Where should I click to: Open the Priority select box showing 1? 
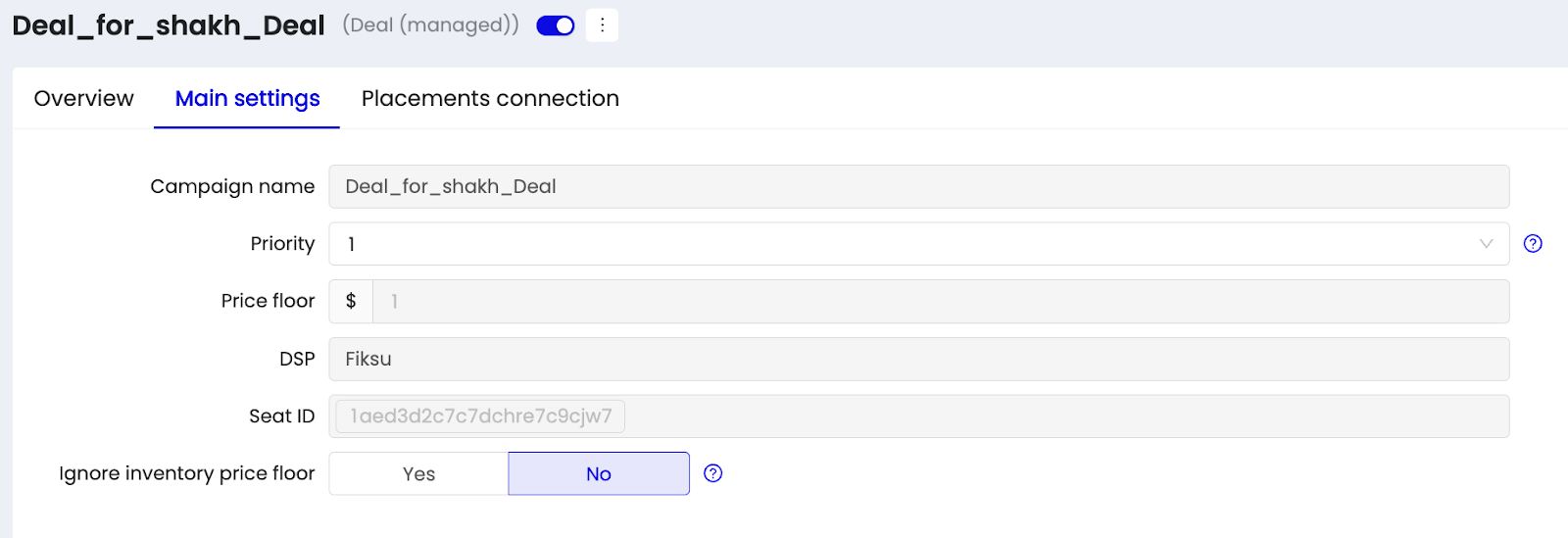(x=918, y=244)
